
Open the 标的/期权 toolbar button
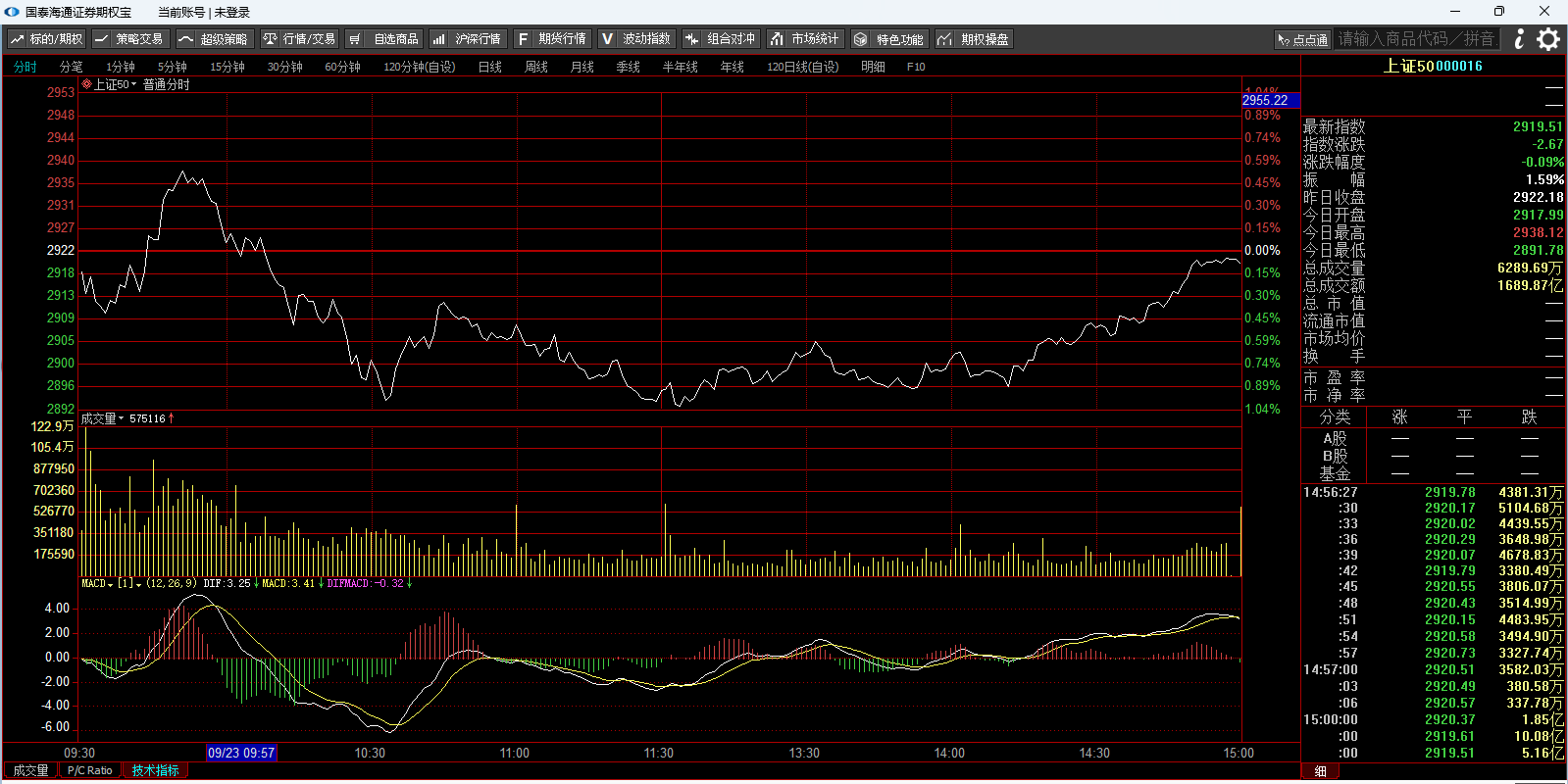[46, 39]
